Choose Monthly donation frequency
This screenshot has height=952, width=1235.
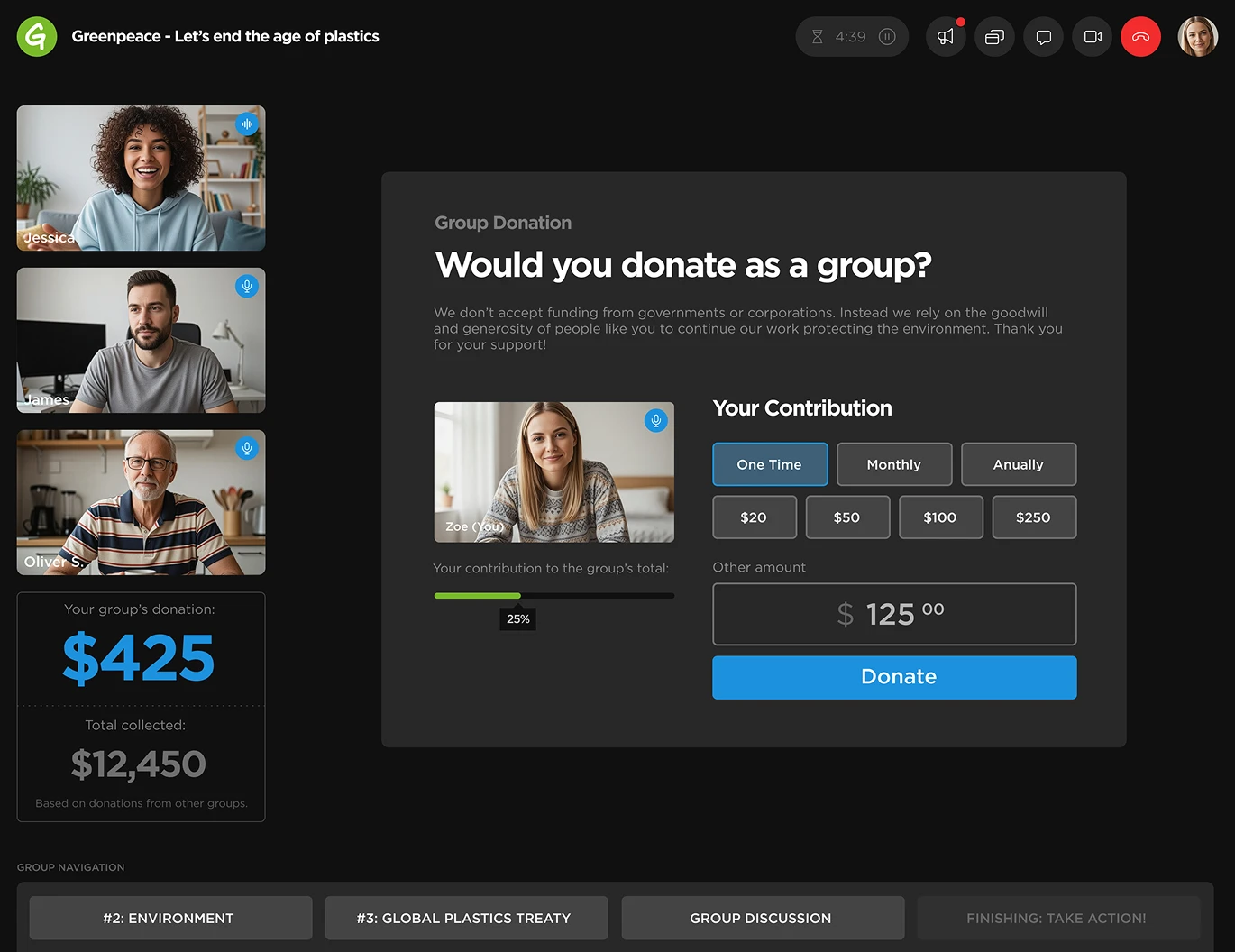tap(893, 464)
